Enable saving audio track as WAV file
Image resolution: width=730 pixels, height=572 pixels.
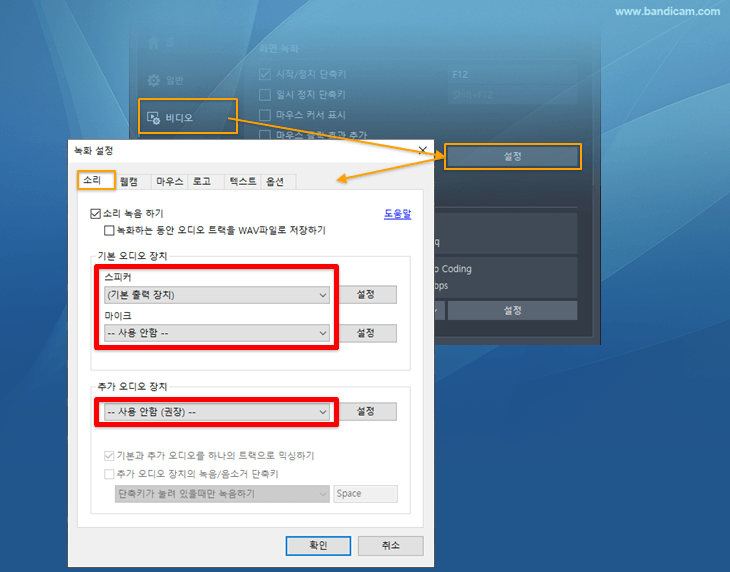109,230
